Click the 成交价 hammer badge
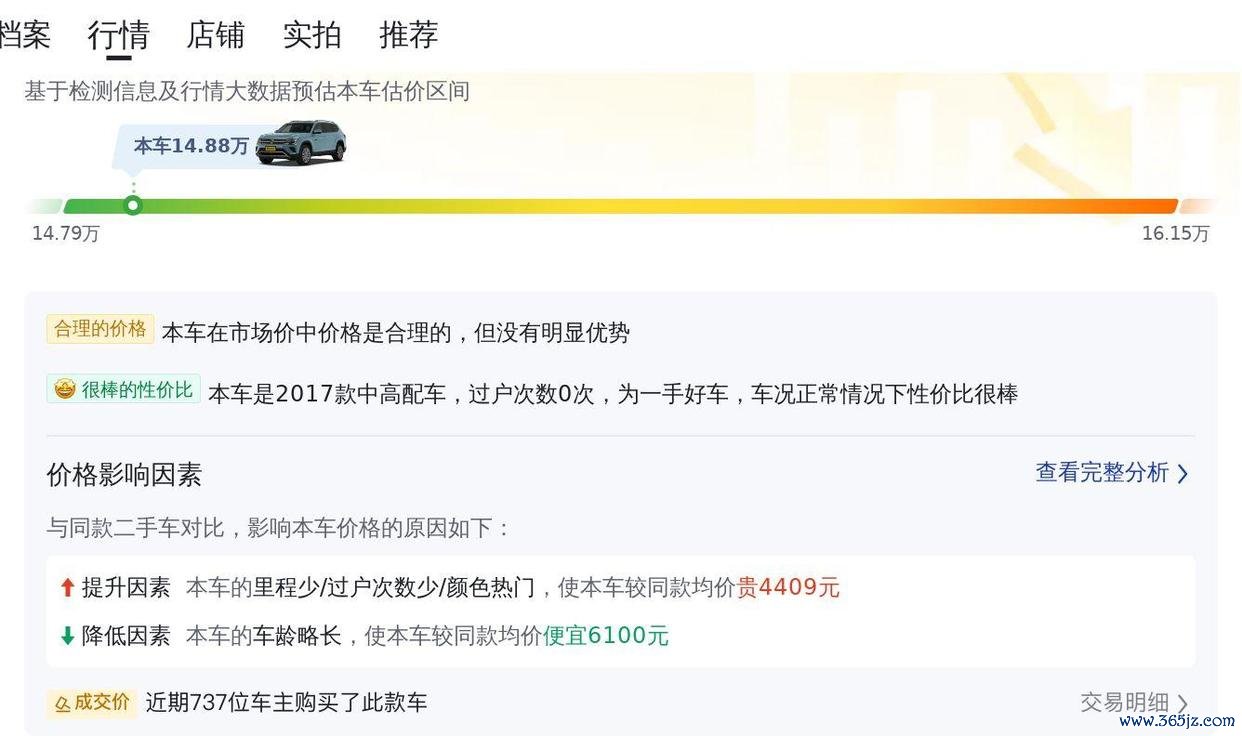Viewport: 1242px width, 736px height. 92,703
